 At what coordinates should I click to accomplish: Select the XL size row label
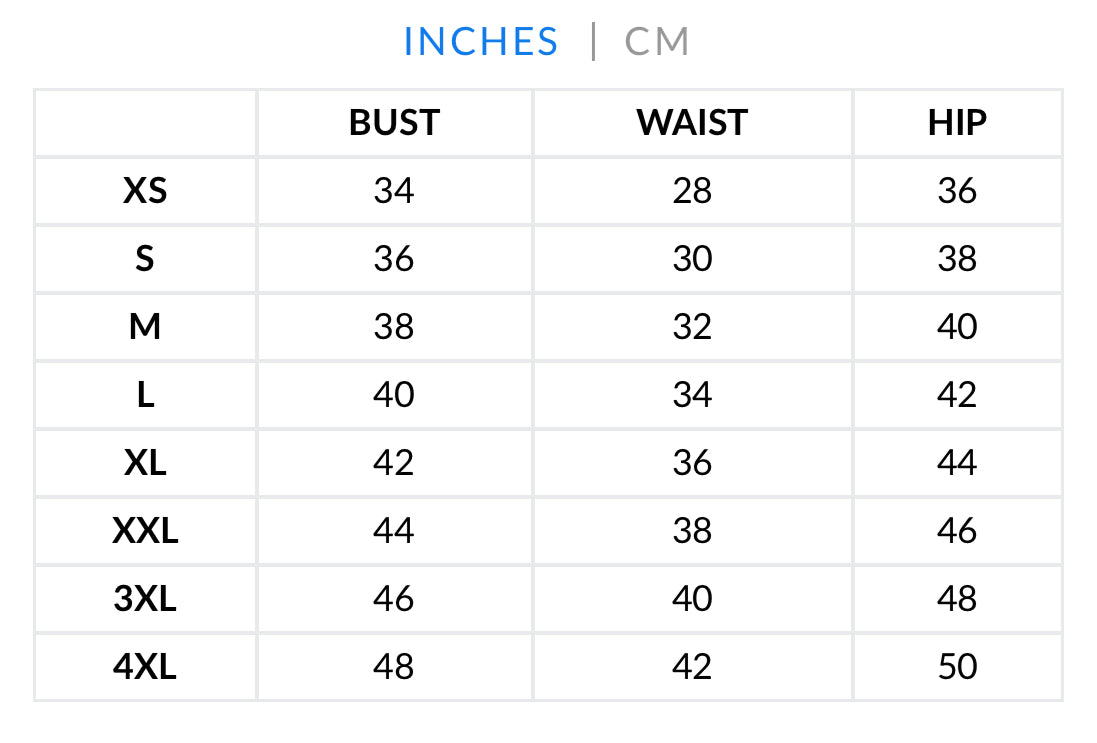coord(145,463)
